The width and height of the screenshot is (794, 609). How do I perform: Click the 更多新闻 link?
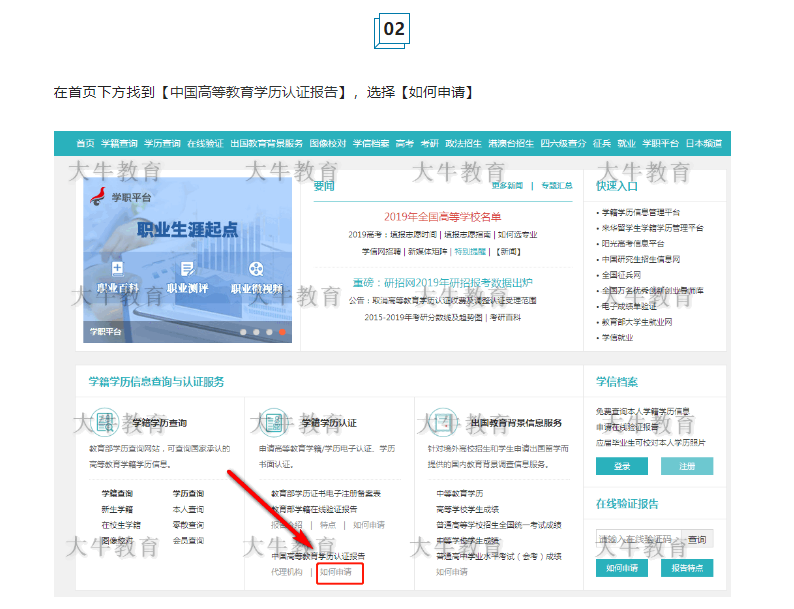coord(507,185)
